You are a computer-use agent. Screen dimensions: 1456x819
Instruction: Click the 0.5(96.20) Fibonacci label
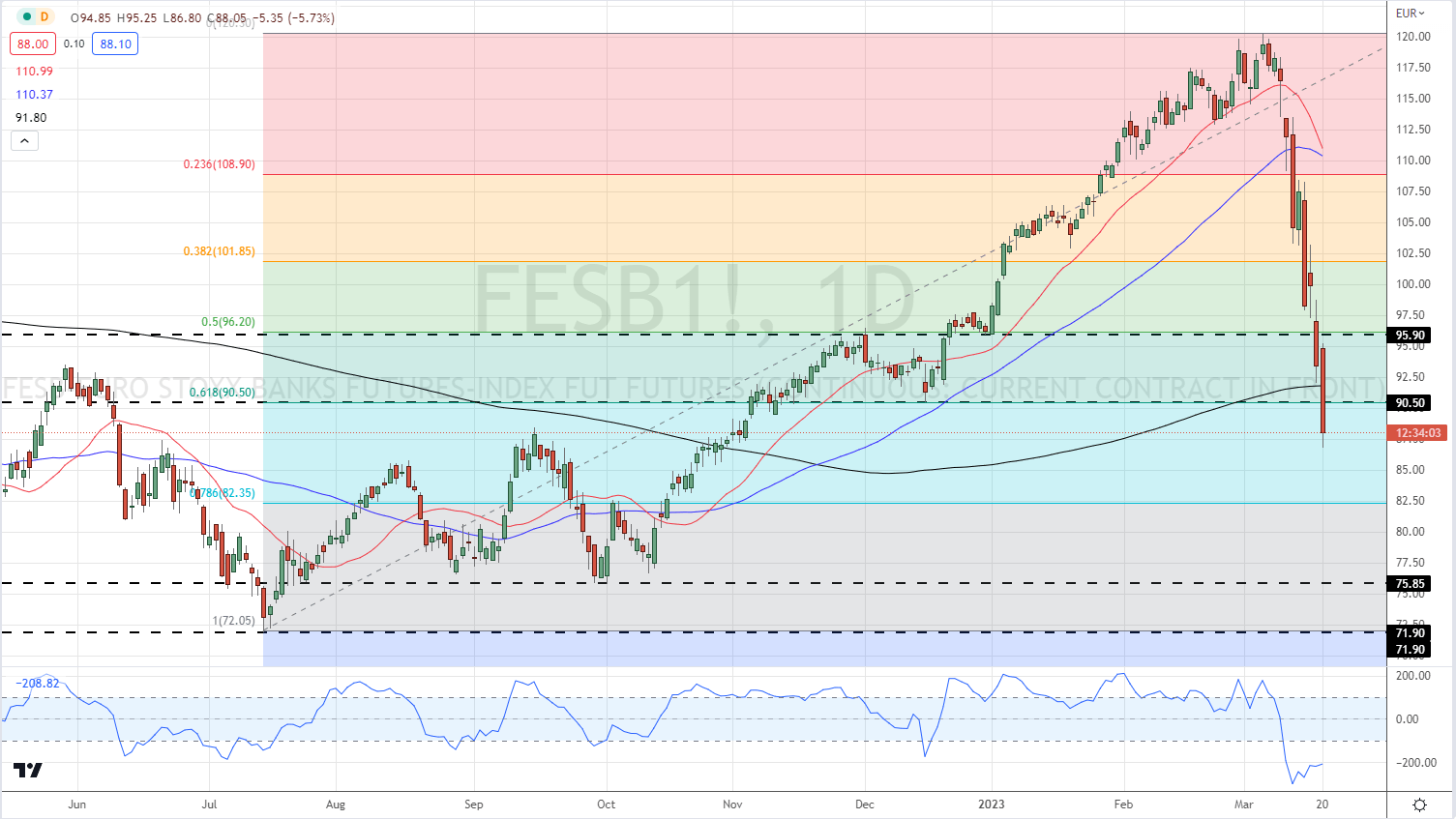[x=228, y=322]
